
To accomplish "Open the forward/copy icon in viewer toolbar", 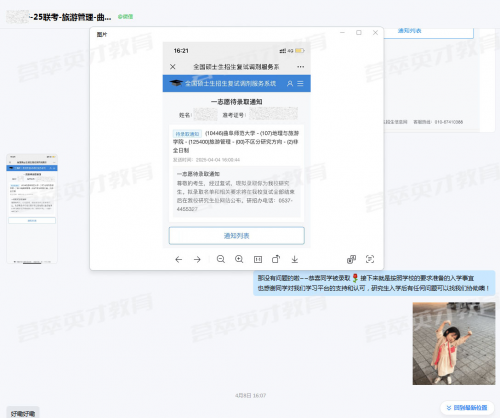I will click(351, 259).
